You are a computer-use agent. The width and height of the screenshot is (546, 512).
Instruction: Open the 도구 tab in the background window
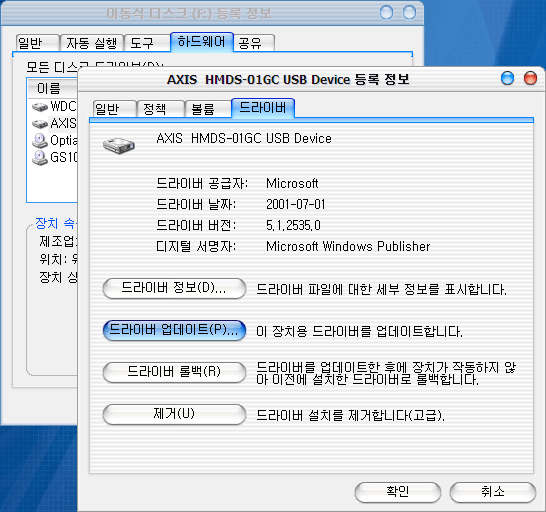click(147, 43)
